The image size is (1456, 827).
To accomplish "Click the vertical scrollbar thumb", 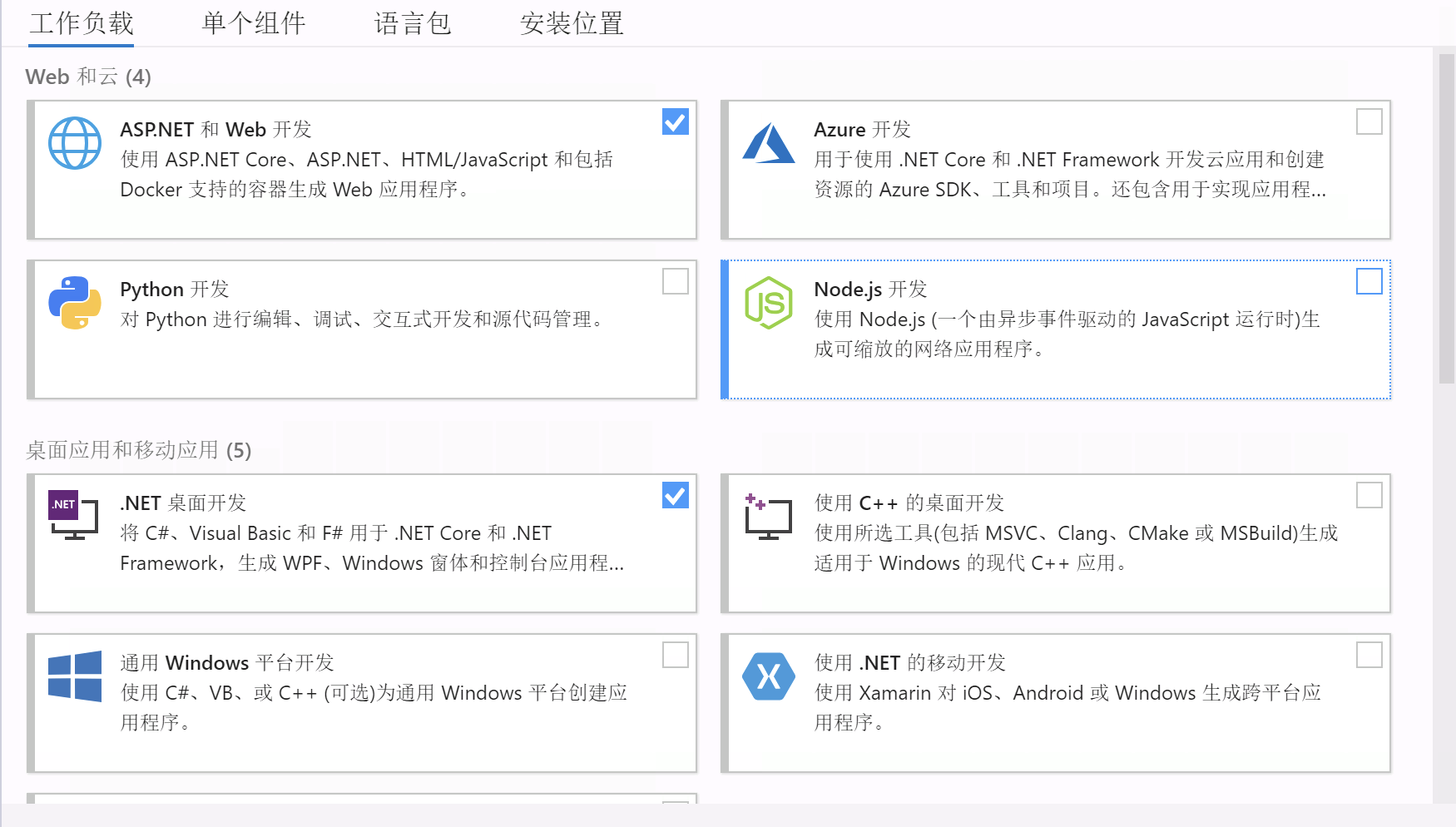I will click(x=1447, y=218).
